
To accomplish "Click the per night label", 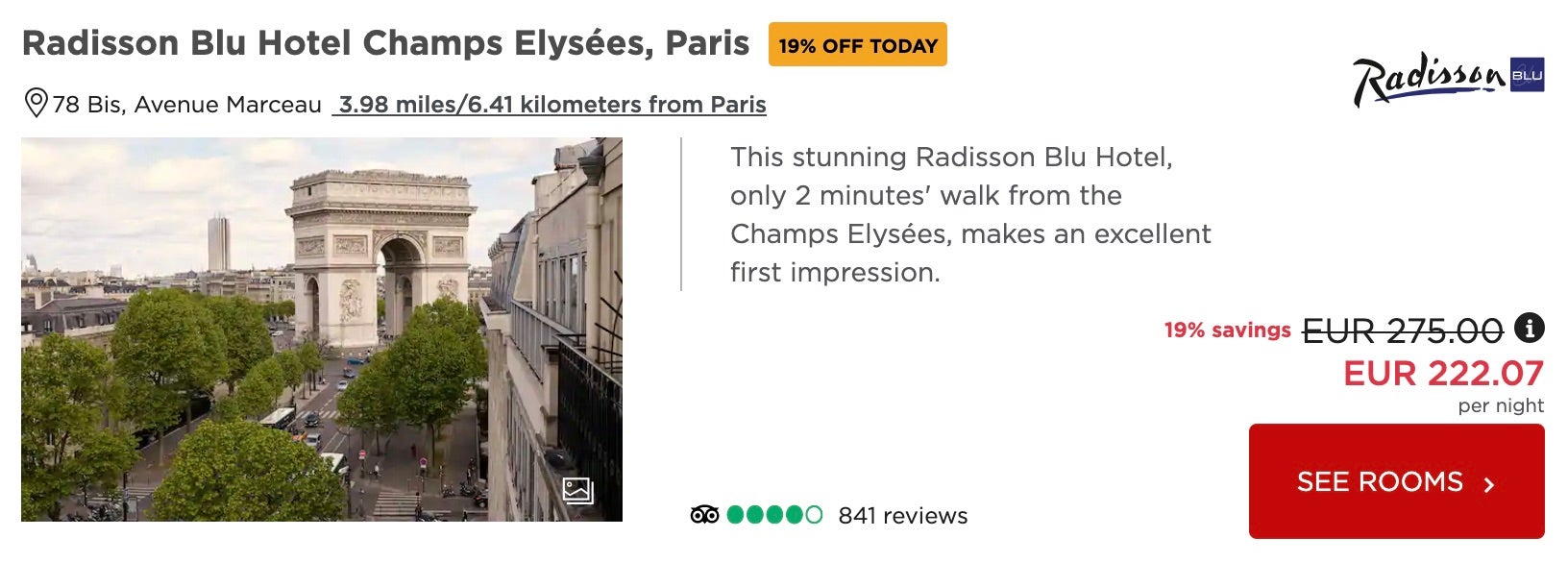I will pos(1501,405).
